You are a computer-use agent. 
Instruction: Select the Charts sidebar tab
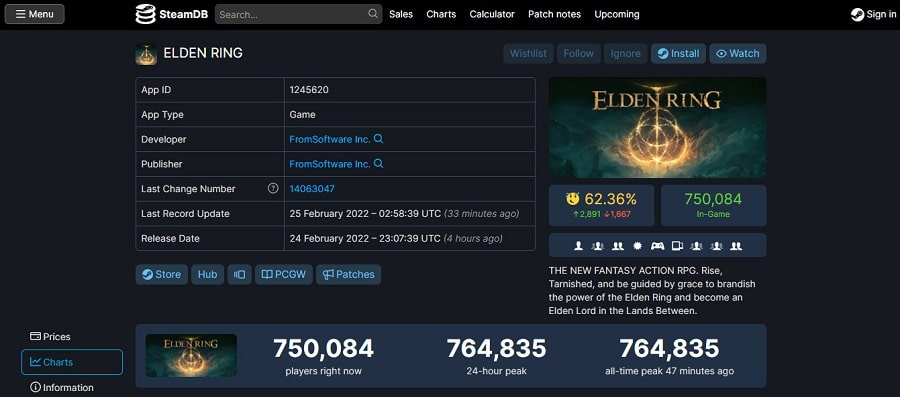(x=72, y=362)
